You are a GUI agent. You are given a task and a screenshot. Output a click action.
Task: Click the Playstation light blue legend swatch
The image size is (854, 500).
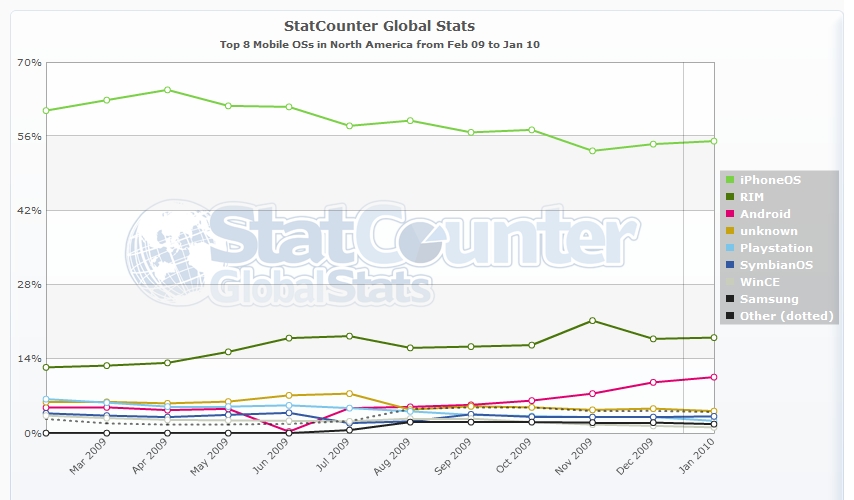(730, 248)
